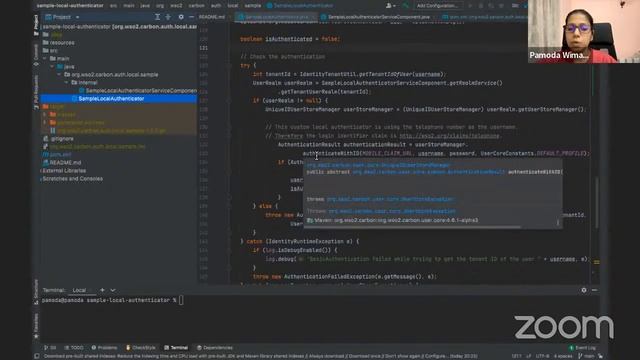Select the Local terminal tab

point(79,290)
